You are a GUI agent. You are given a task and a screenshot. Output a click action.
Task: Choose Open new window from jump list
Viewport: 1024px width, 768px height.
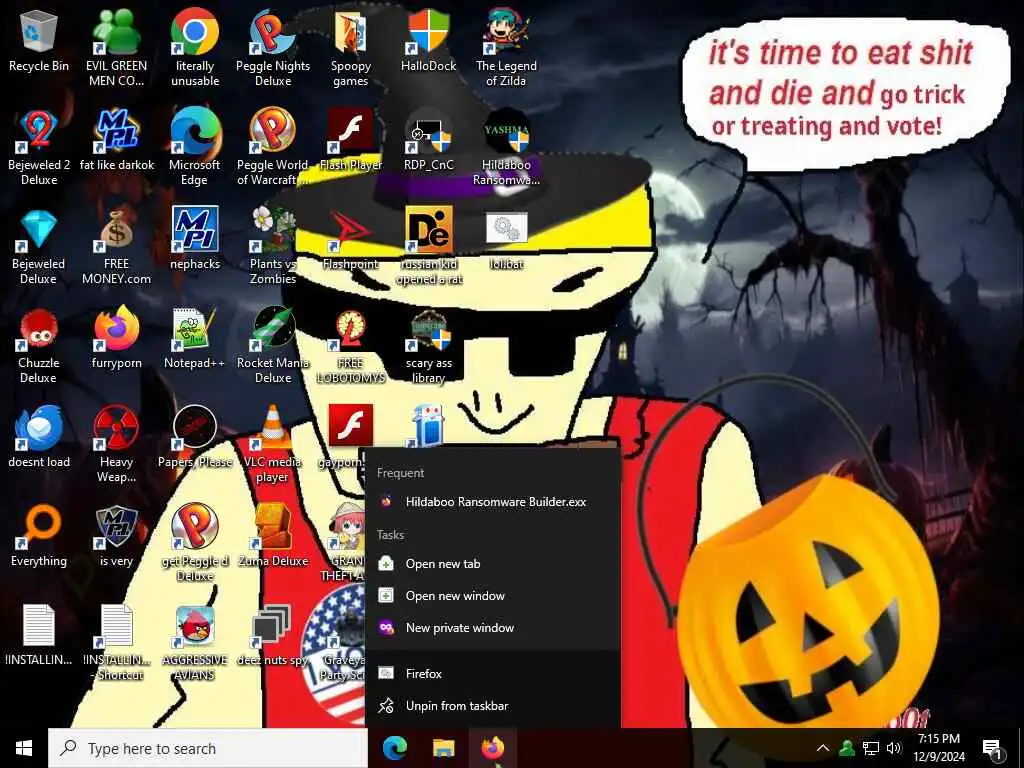click(492, 596)
